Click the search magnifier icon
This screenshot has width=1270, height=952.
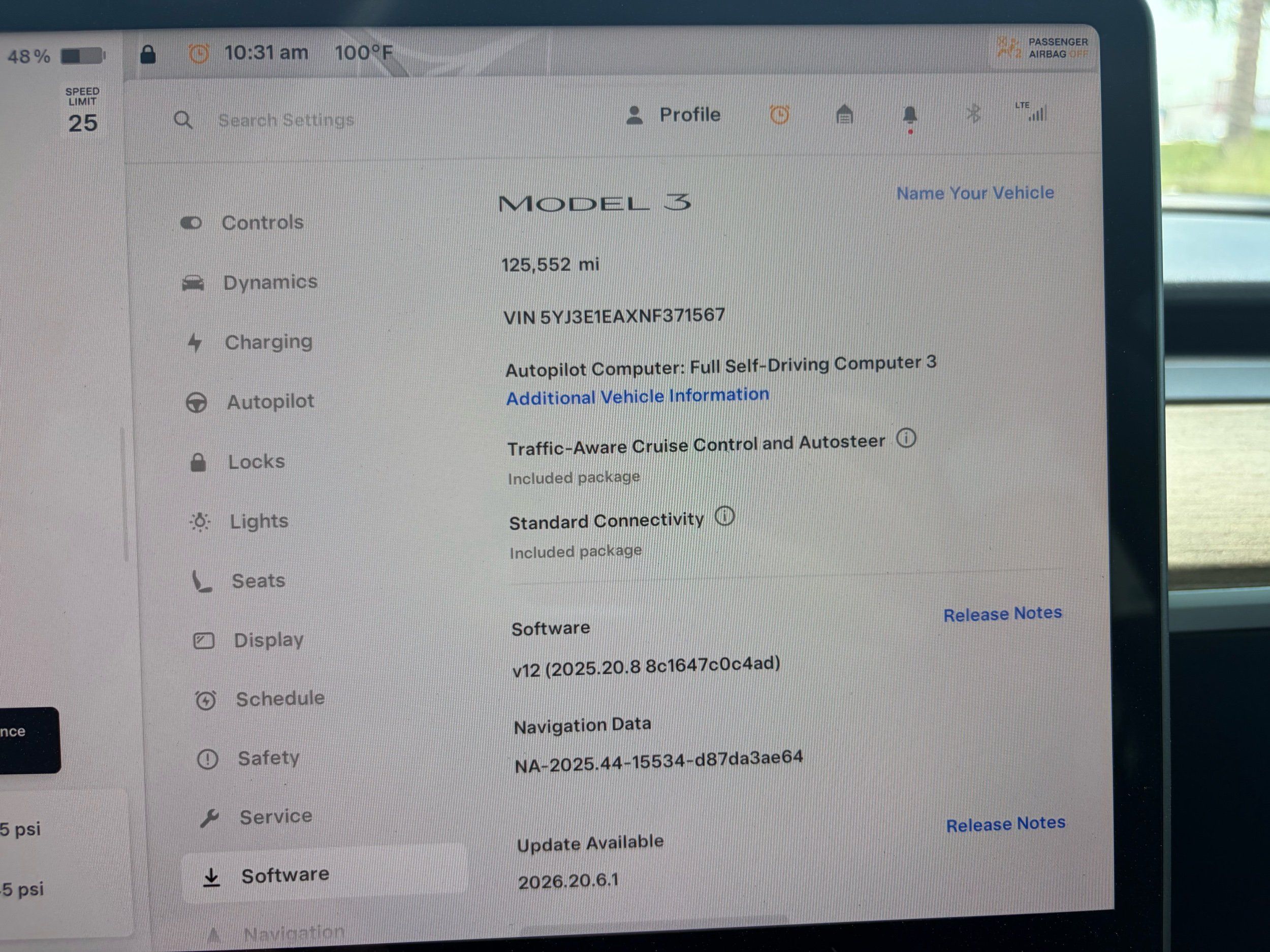[183, 120]
